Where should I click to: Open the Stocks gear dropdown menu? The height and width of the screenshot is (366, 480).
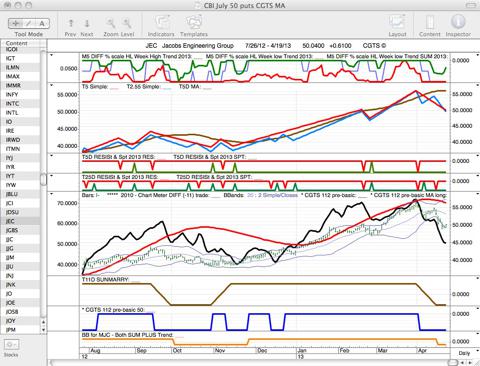(x=11, y=344)
